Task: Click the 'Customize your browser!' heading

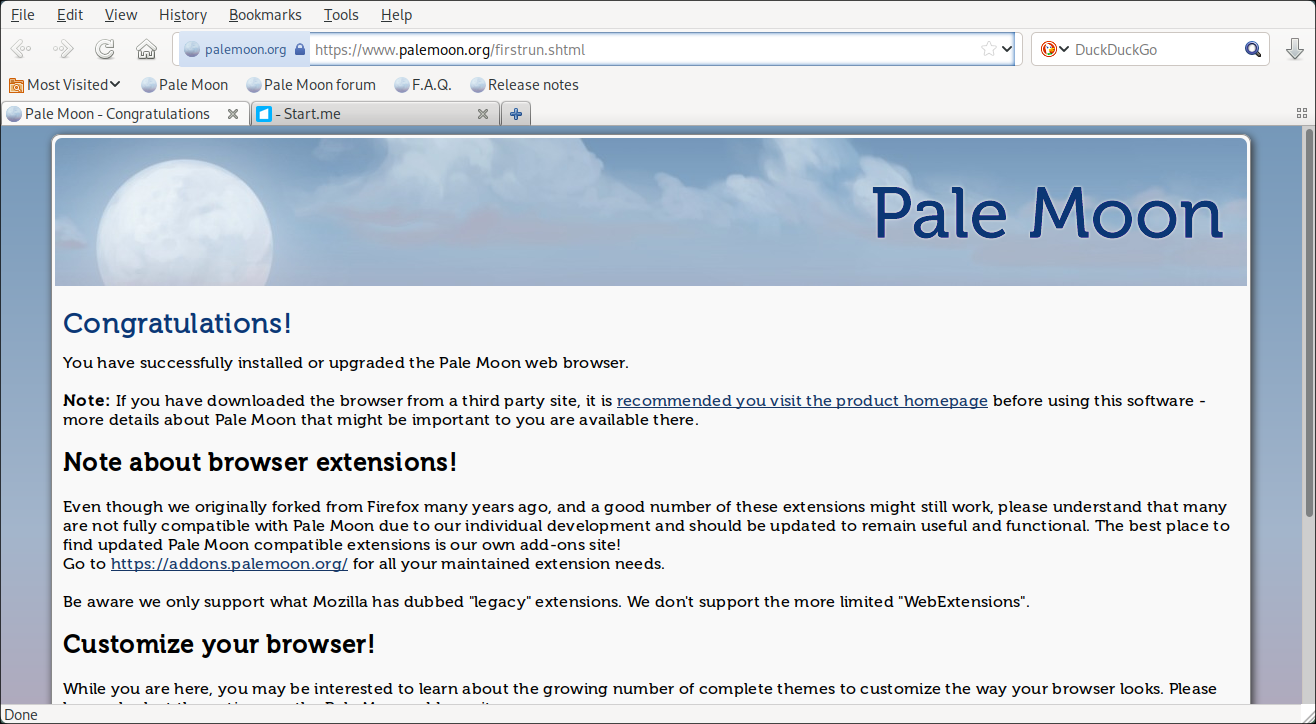Action: pyautogui.click(x=219, y=644)
